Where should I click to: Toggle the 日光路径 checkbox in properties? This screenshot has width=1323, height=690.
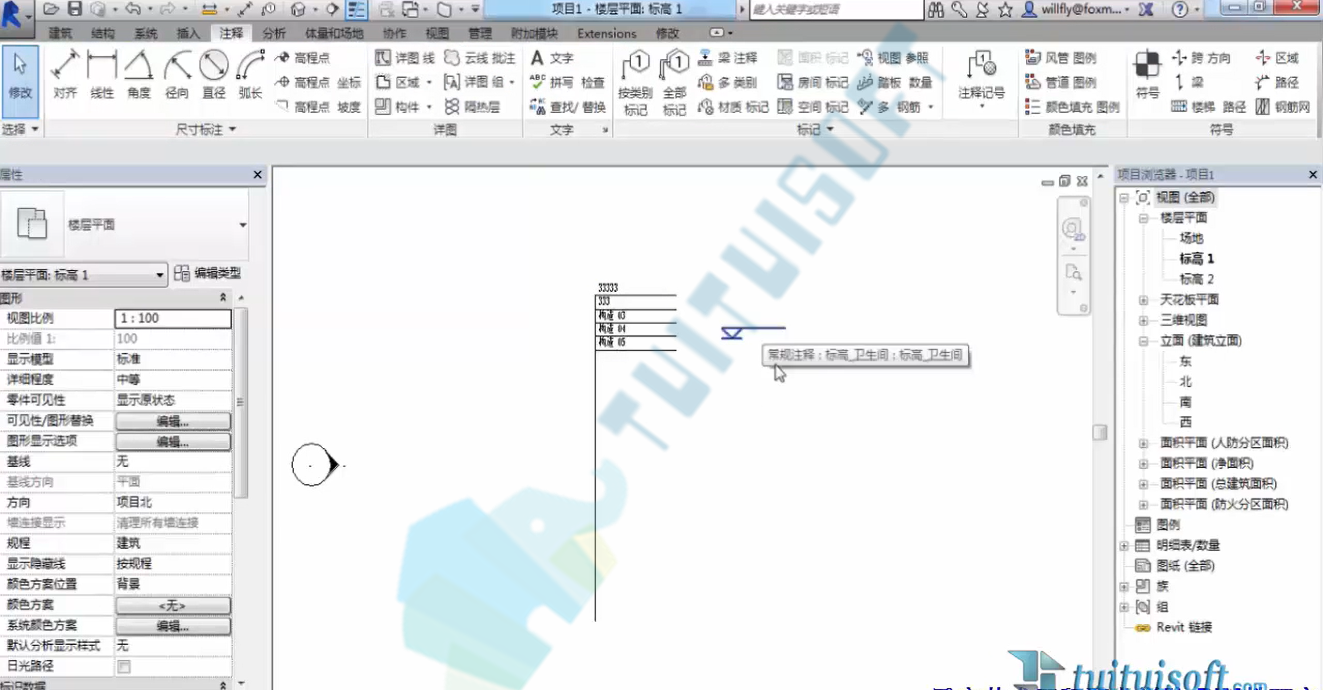pyautogui.click(x=124, y=666)
